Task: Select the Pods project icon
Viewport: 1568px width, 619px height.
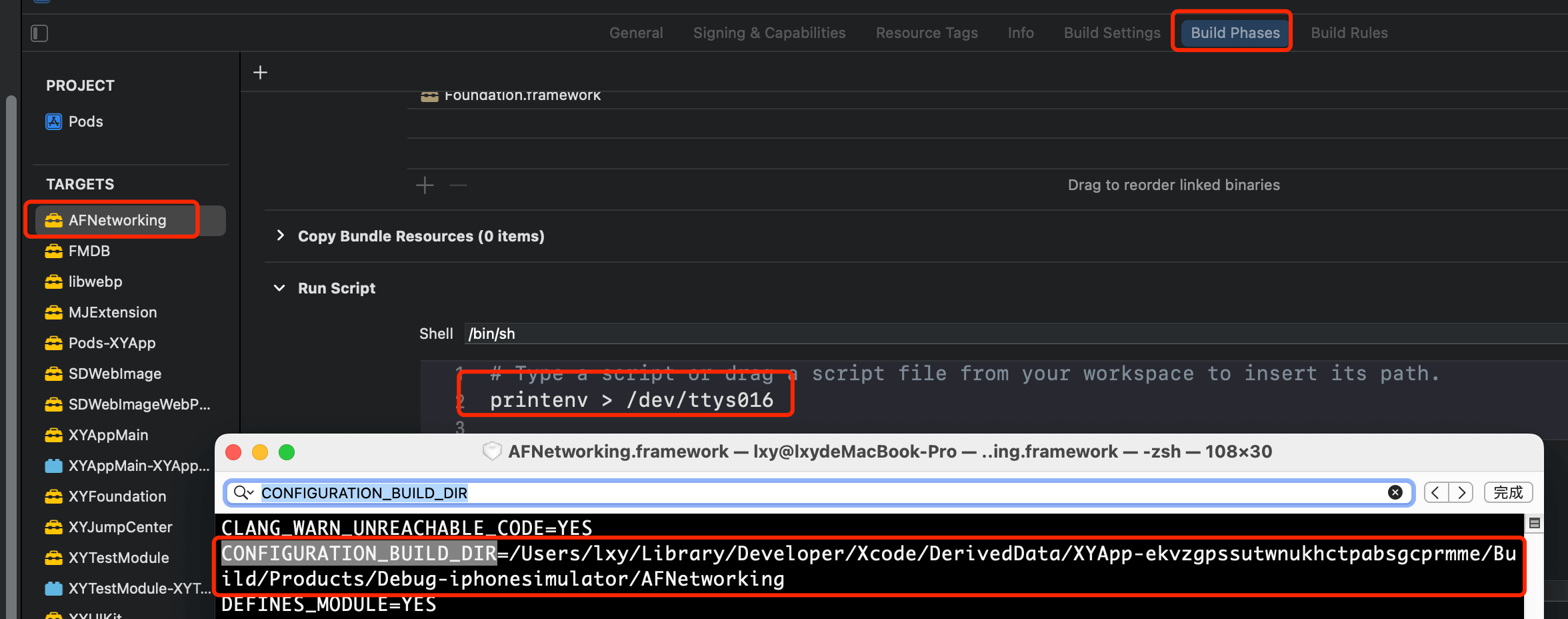Action: 53,121
